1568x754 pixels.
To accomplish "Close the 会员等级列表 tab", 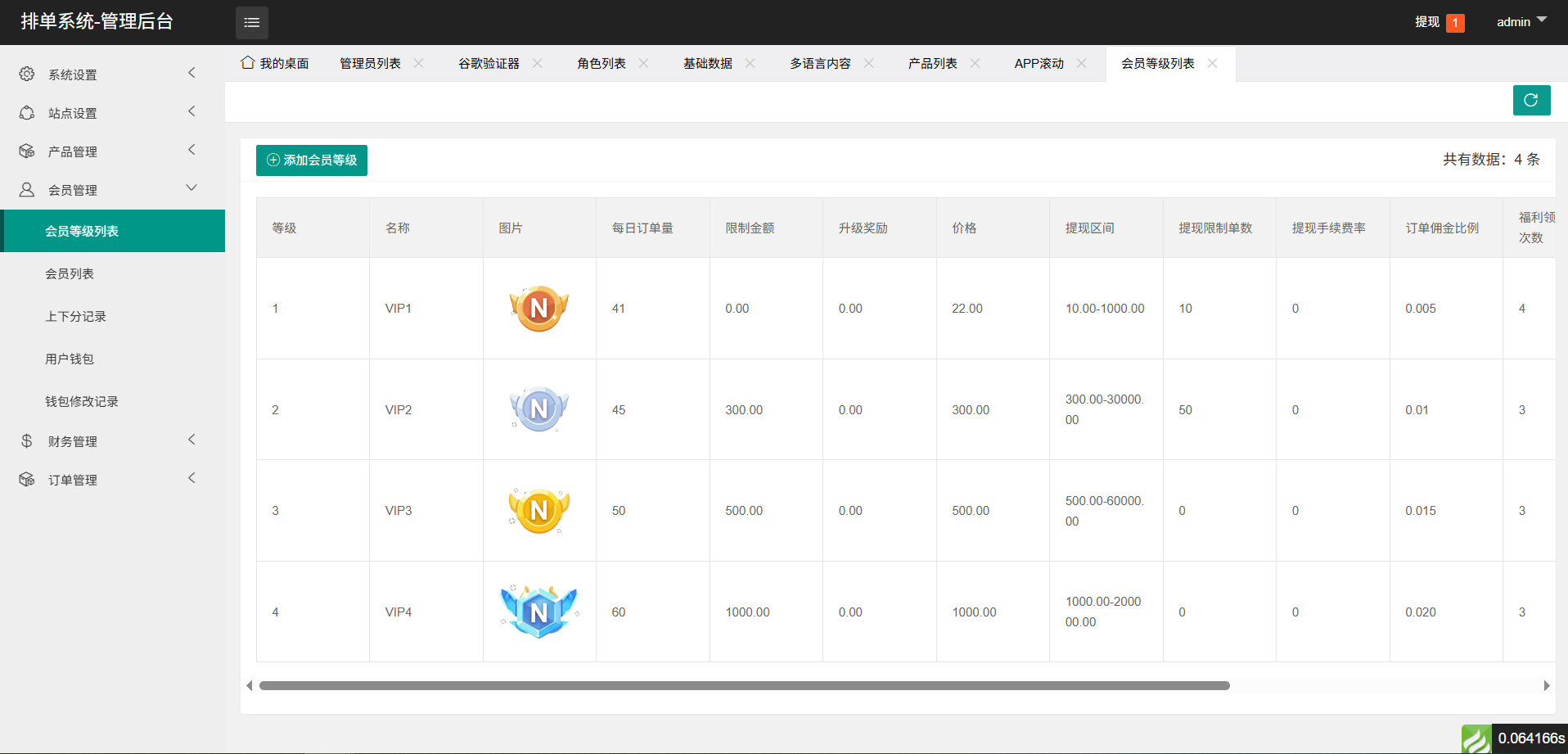I will click(x=1213, y=63).
